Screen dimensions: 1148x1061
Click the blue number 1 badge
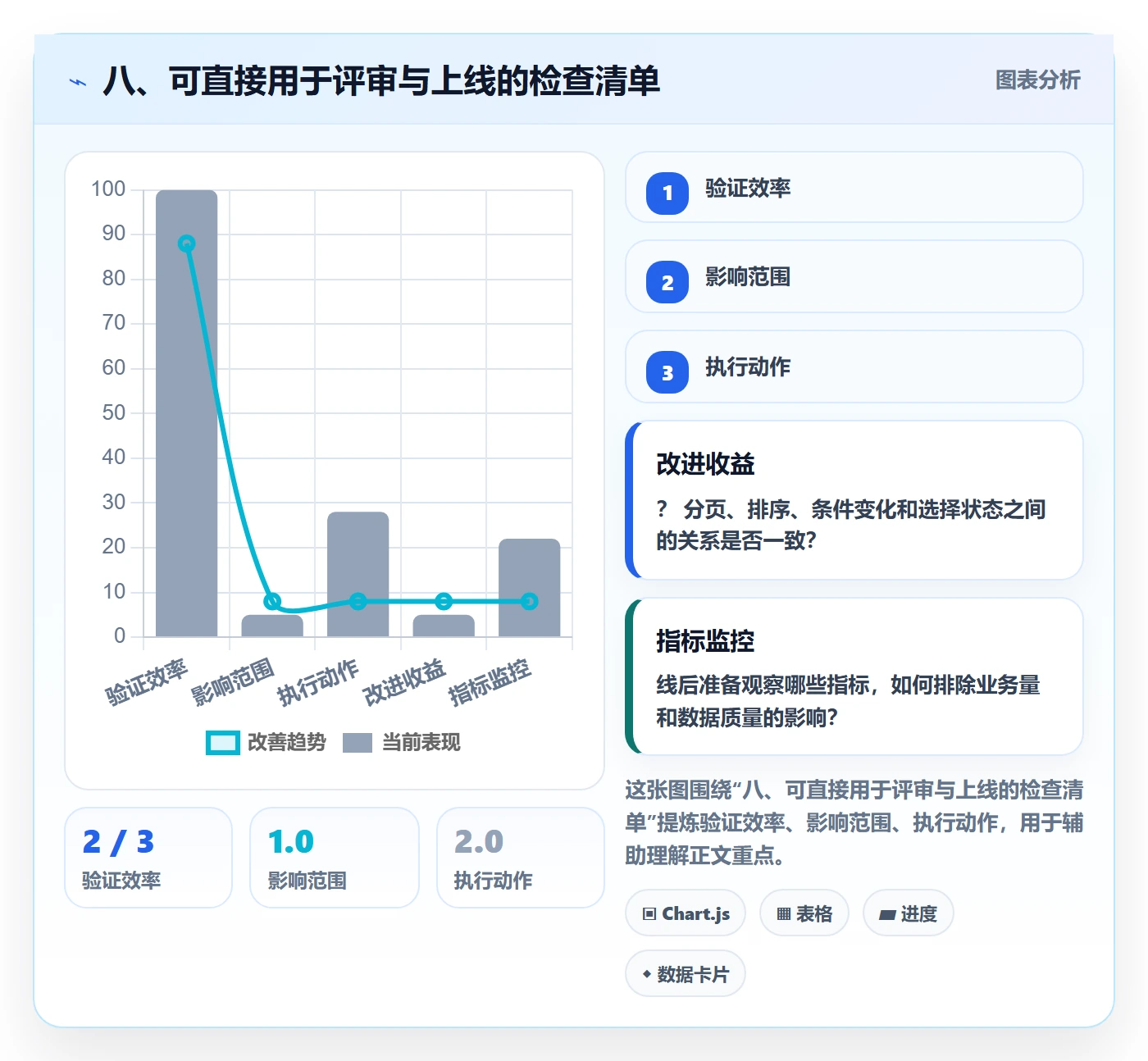tap(667, 194)
